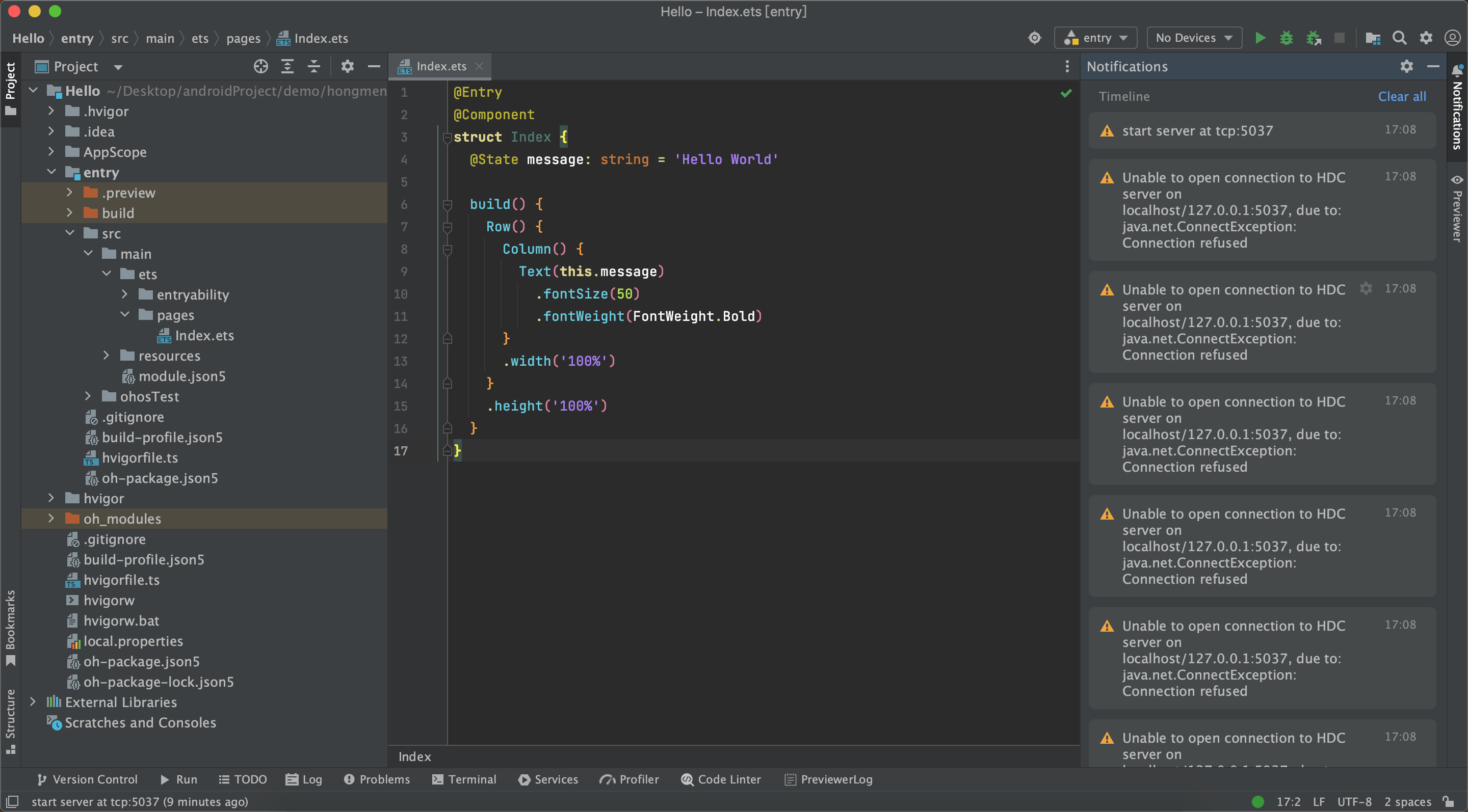Click the Index breadcrumb below the editor
The height and width of the screenshot is (812, 1468).
click(414, 756)
